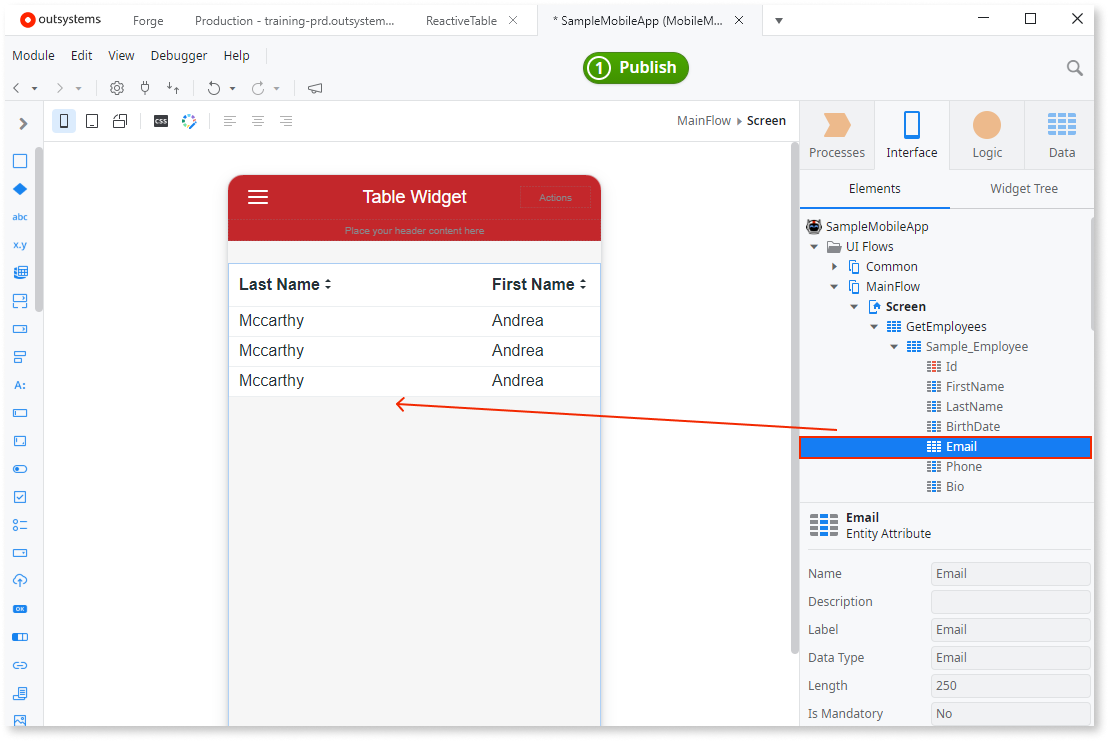Close the ReactiveTable tab

click(x=513, y=21)
